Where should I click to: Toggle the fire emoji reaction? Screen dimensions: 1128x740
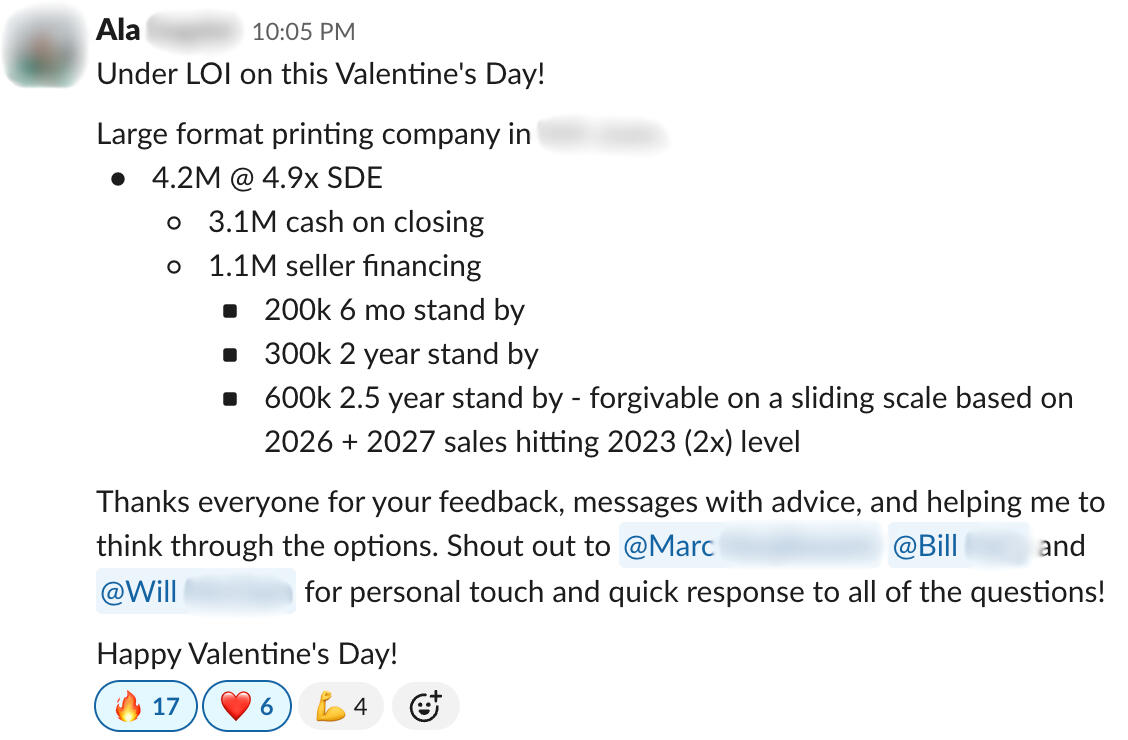coord(146,707)
